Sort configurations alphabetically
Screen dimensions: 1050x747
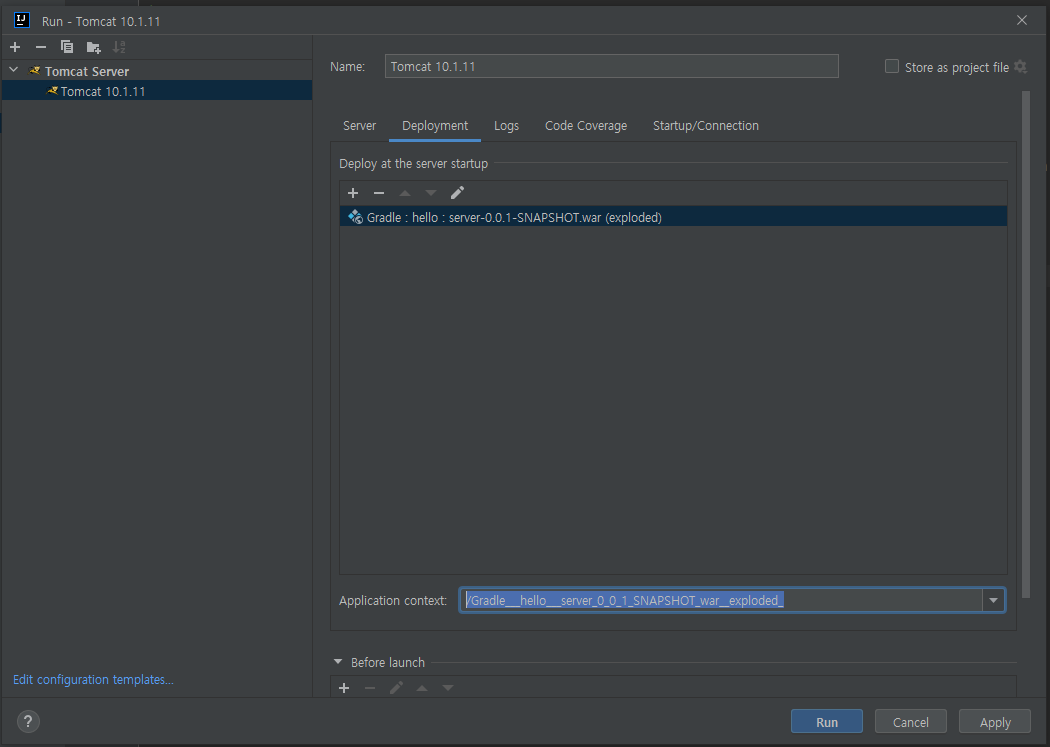tap(119, 47)
